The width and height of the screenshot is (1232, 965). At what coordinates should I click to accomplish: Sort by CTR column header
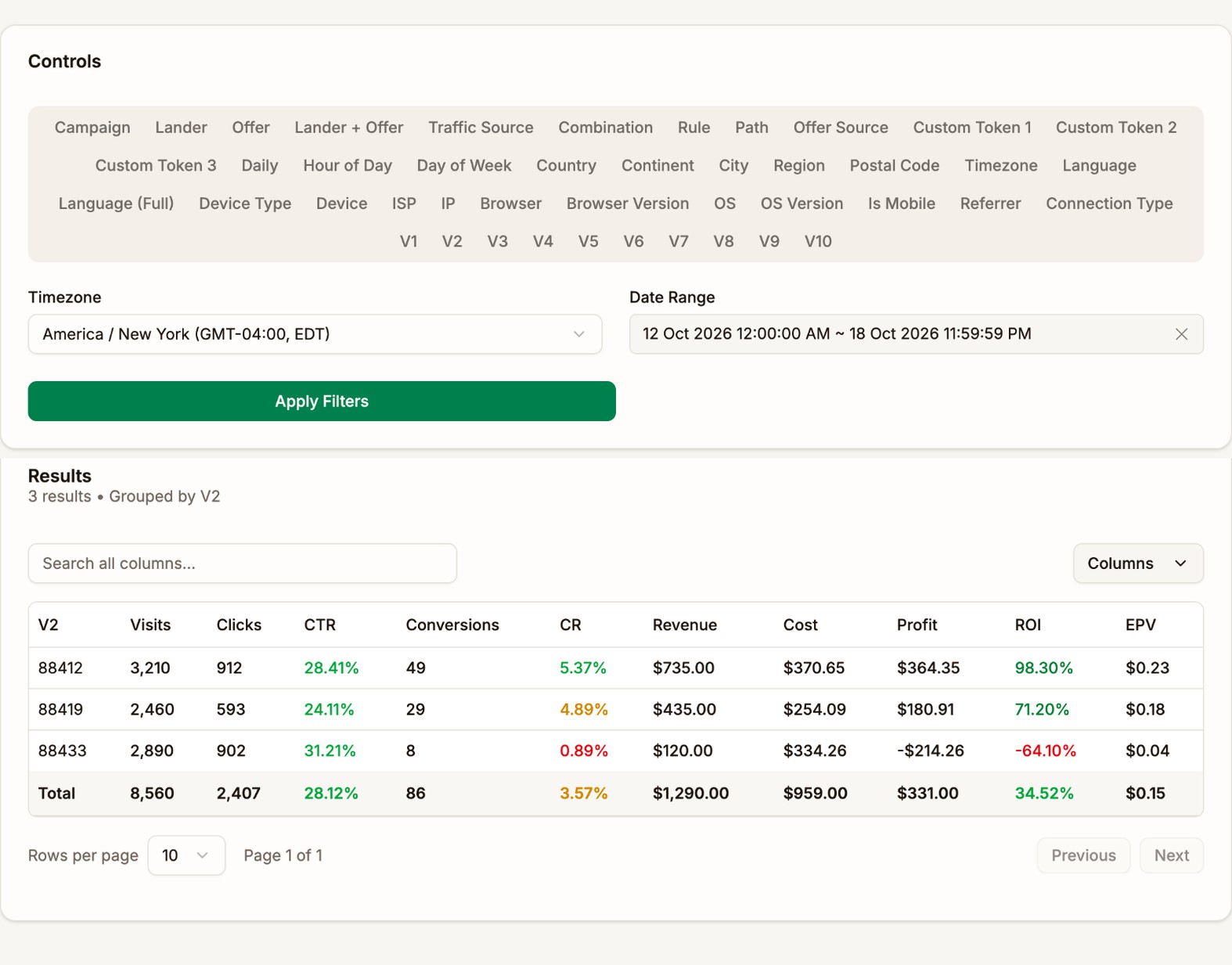319,625
